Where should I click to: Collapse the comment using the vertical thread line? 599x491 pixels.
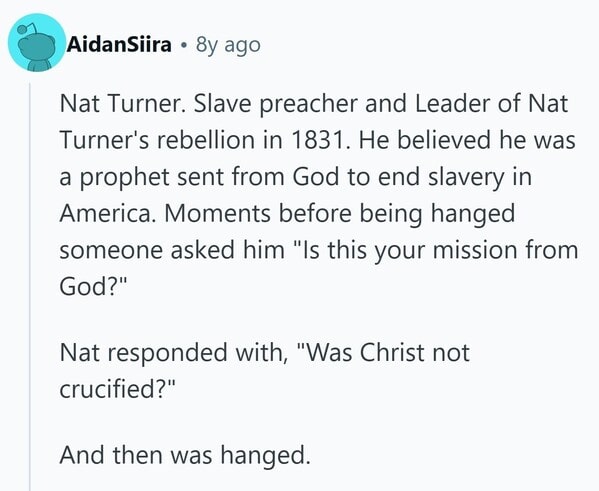30,287
